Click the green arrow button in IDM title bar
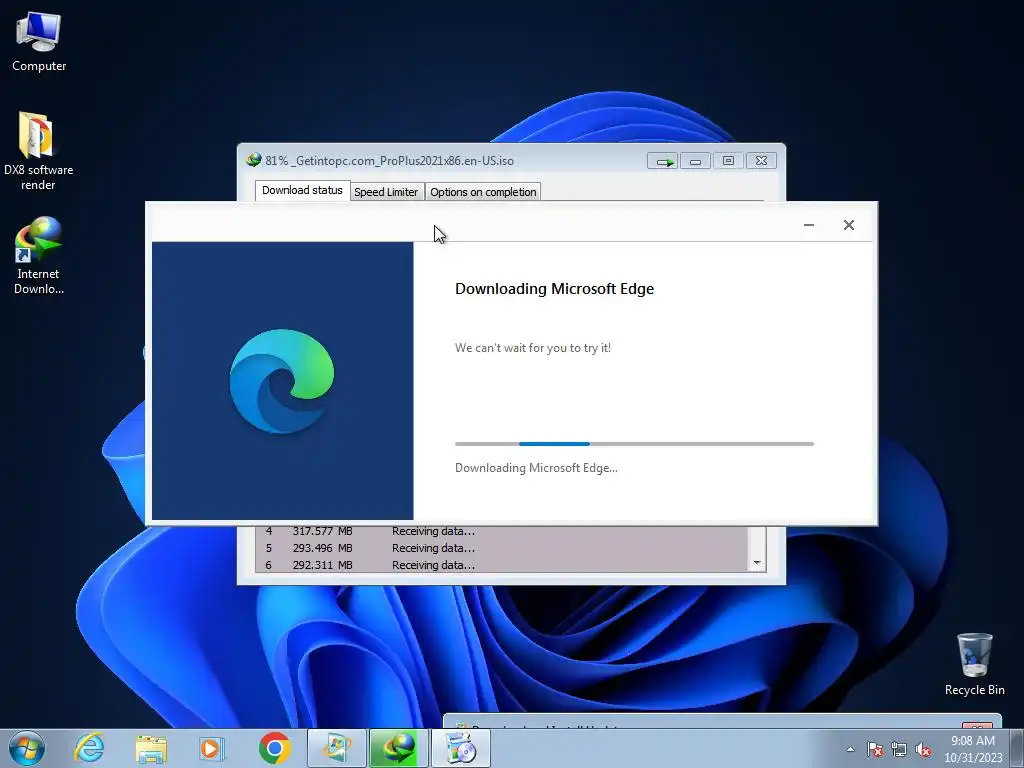Screen dimensions: 1024x768 663,161
